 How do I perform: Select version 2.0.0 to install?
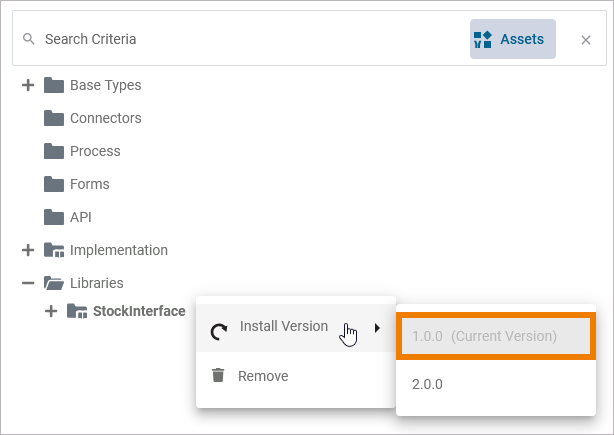point(427,384)
